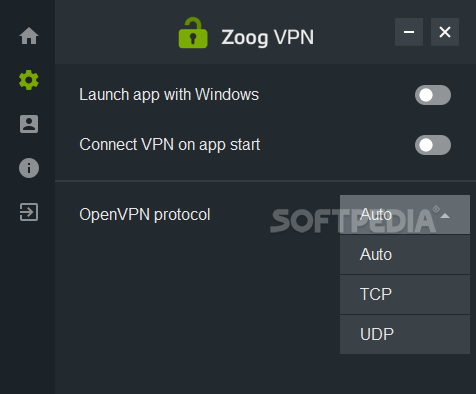Viewport: 476px width, 394px height.
Task: Click the green padlock Zoog logo
Action: pos(193,33)
